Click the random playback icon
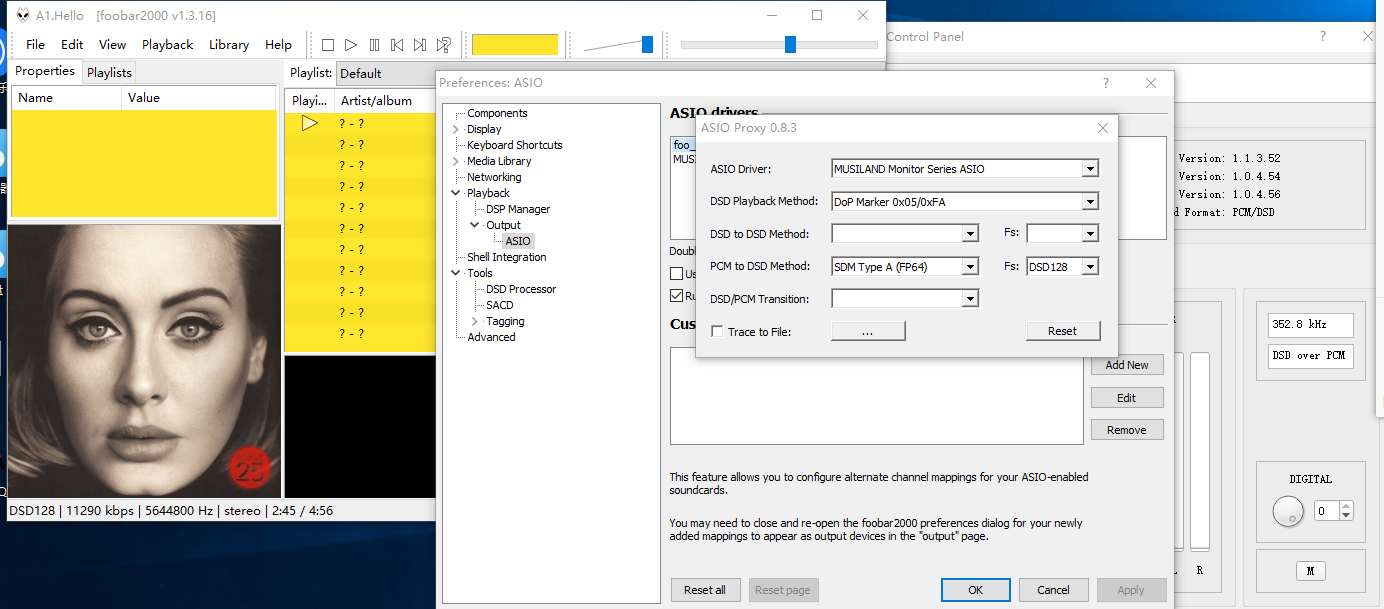This screenshot has height=609, width=1384. click(444, 45)
